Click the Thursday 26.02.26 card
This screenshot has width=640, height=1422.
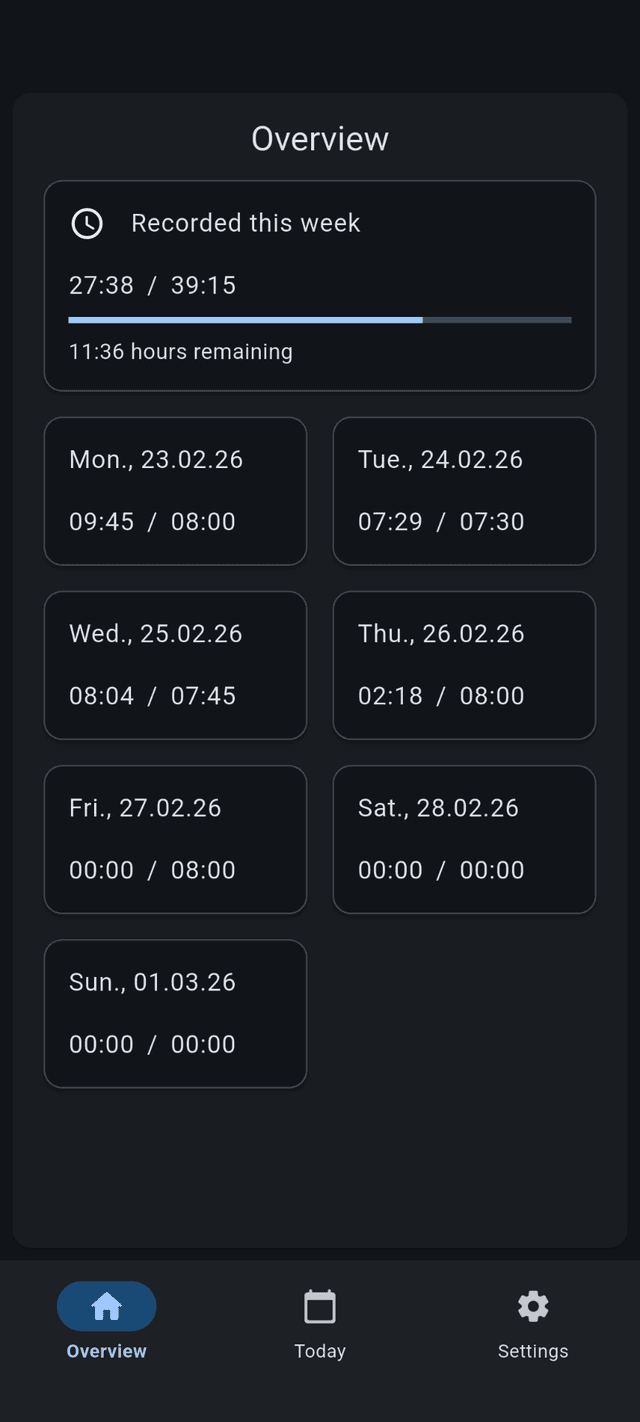[464, 664]
